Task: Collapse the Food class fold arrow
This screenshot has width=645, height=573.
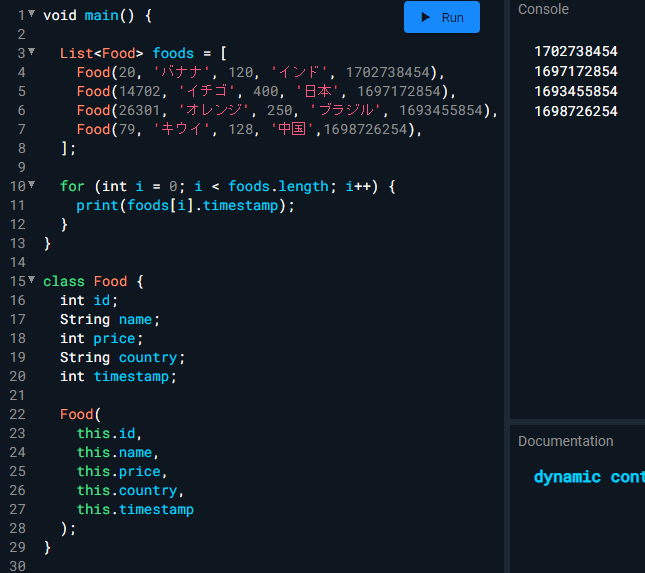Action: 31,280
